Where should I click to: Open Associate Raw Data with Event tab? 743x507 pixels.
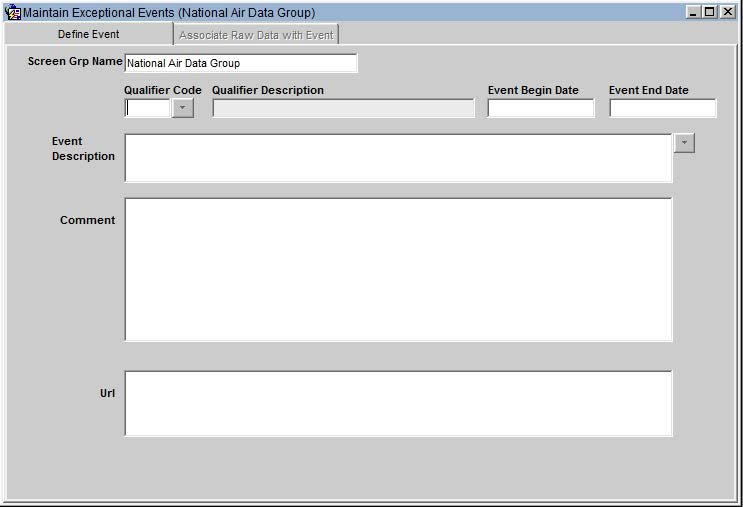(256, 35)
